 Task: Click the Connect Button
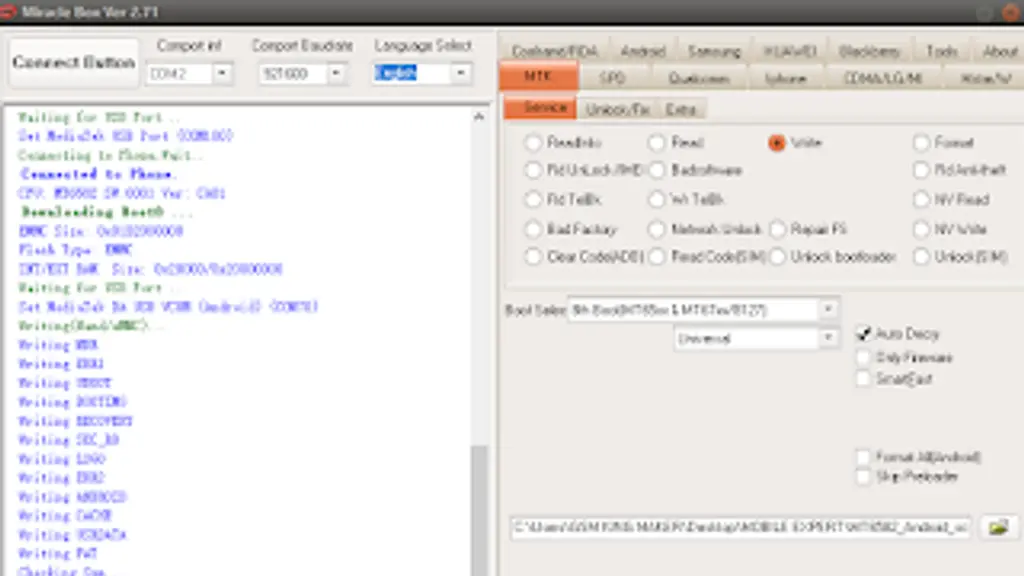click(x=73, y=63)
